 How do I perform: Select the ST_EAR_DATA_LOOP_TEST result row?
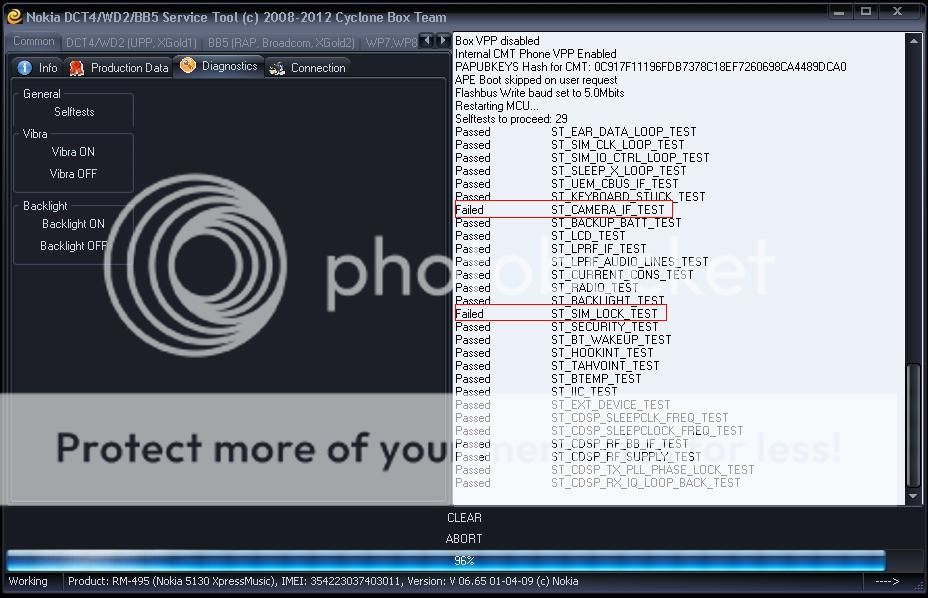click(x=575, y=132)
